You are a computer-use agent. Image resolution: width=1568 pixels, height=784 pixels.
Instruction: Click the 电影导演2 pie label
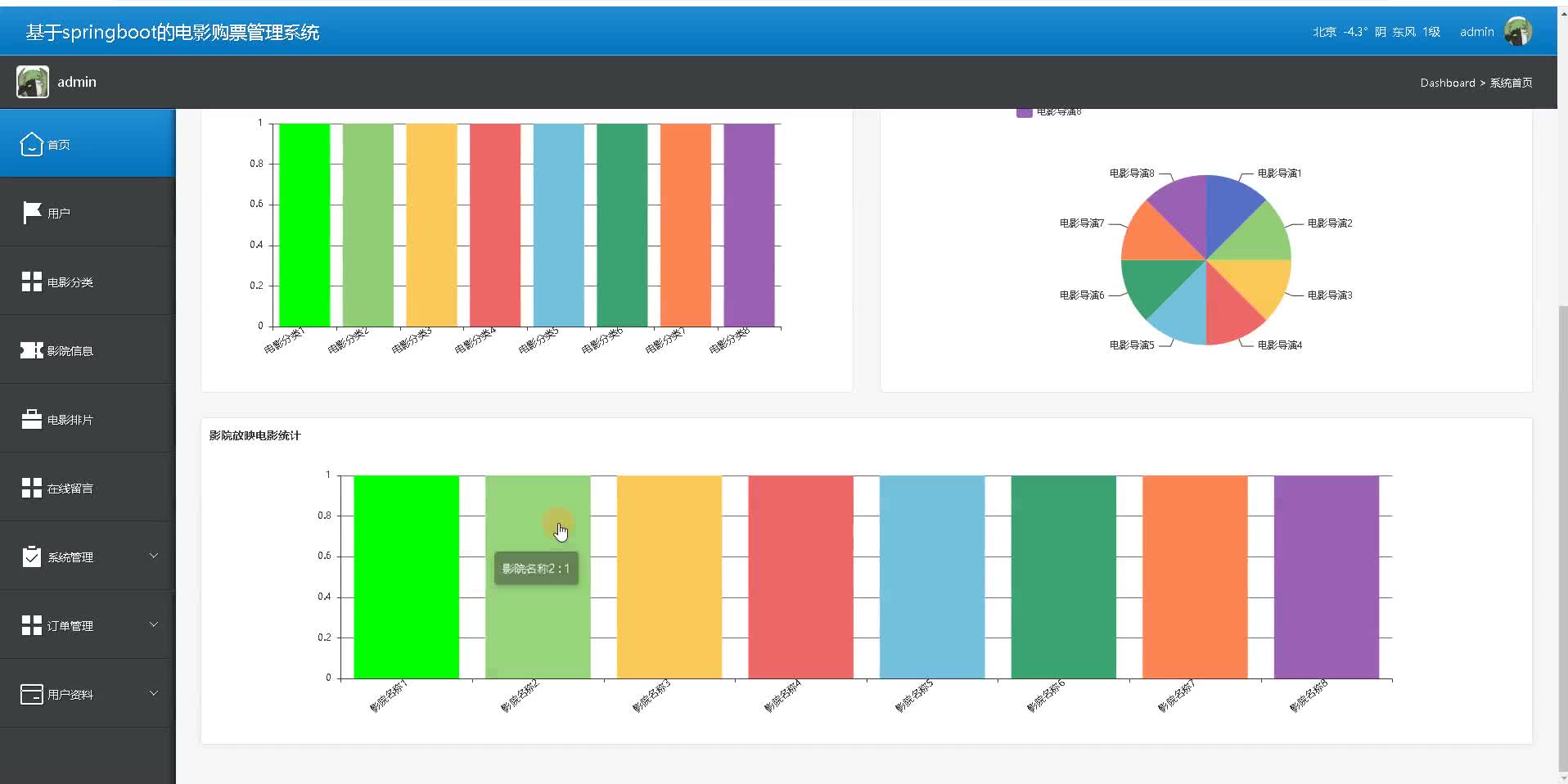tap(1330, 223)
